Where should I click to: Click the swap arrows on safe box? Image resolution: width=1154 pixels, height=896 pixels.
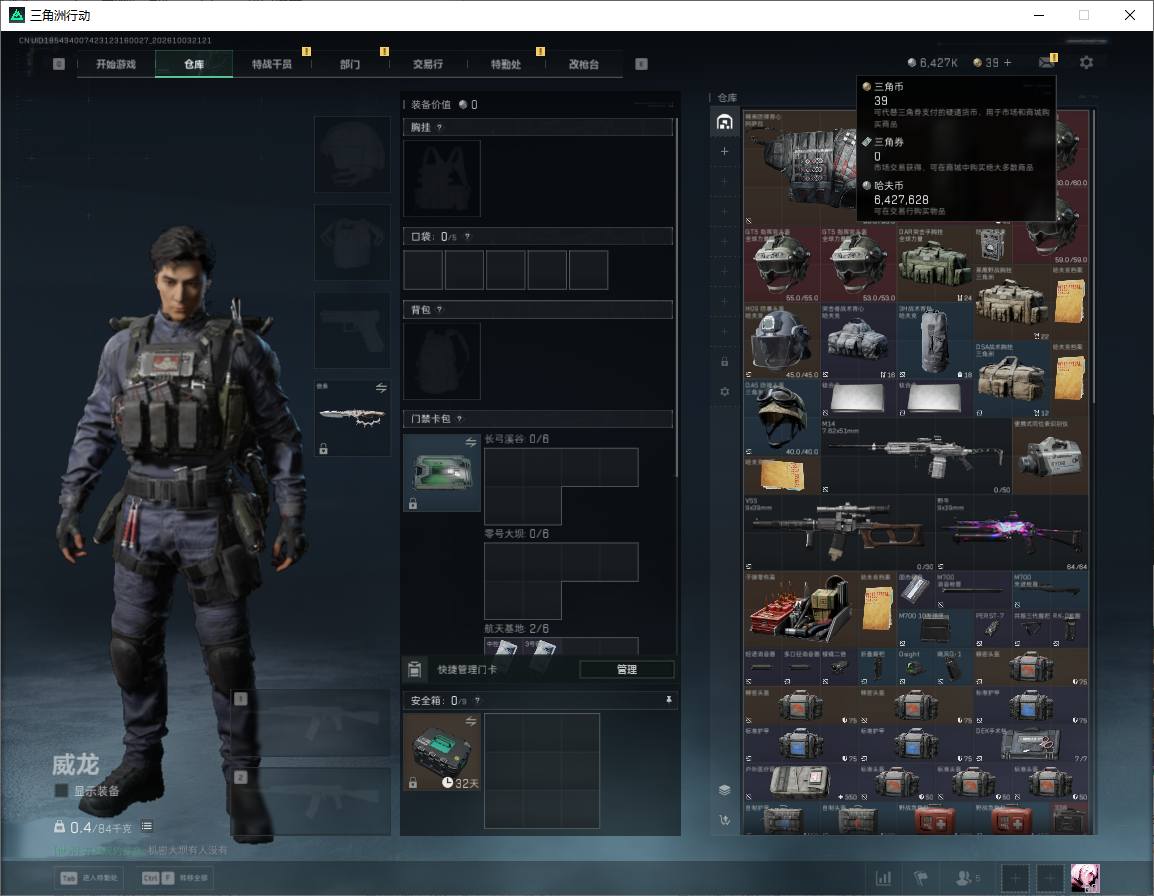click(471, 722)
